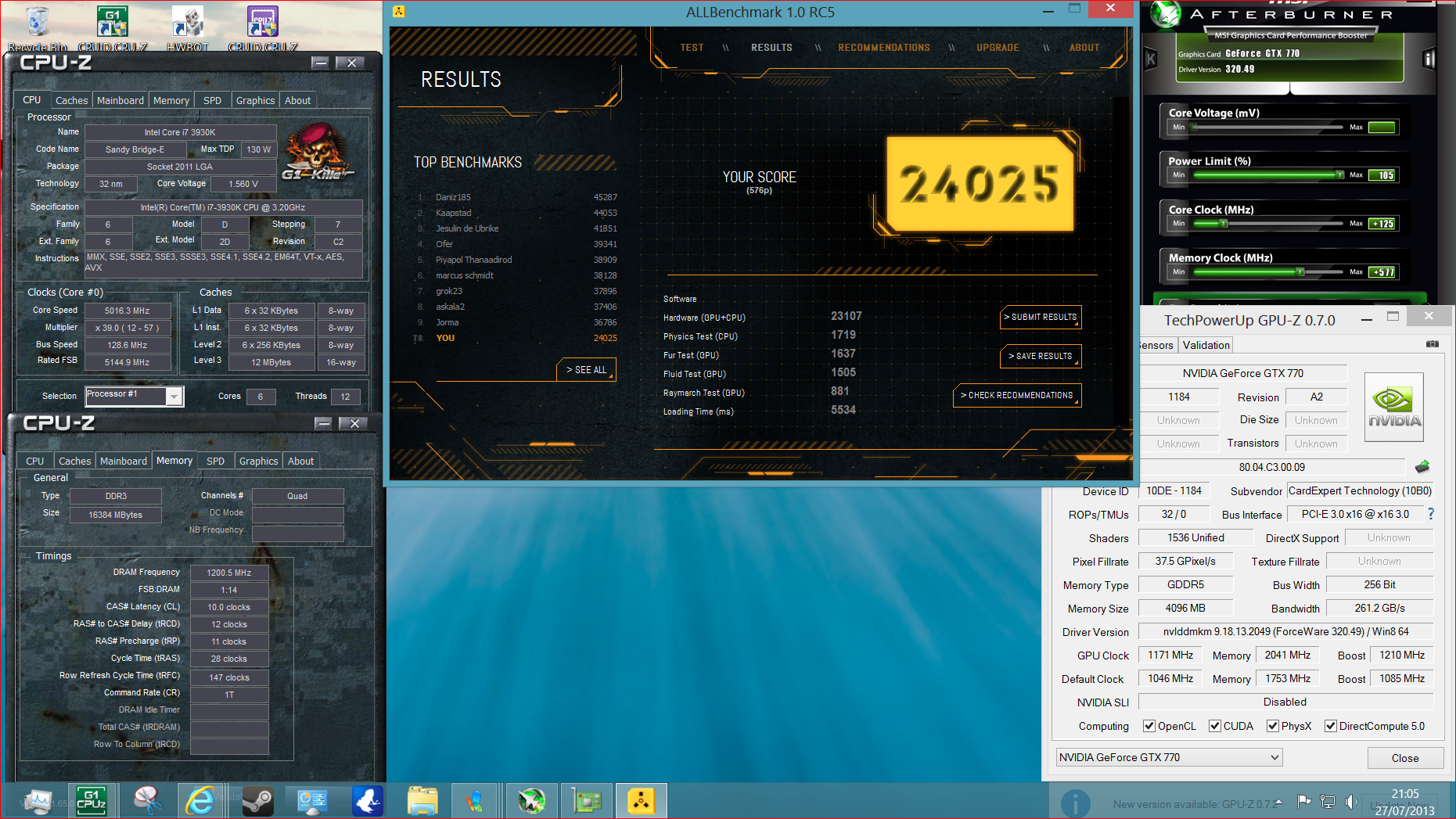The height and width of the screenshot is (819, 1456).
Task: Open the HWBOT desktop shortcut
Action: coord(187,22)
